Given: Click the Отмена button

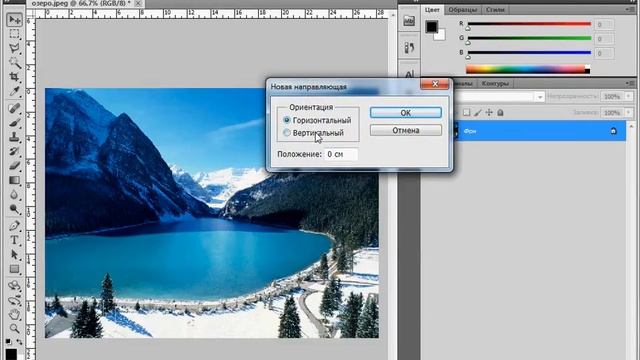Looking at the screenshot, I should 406,130.
